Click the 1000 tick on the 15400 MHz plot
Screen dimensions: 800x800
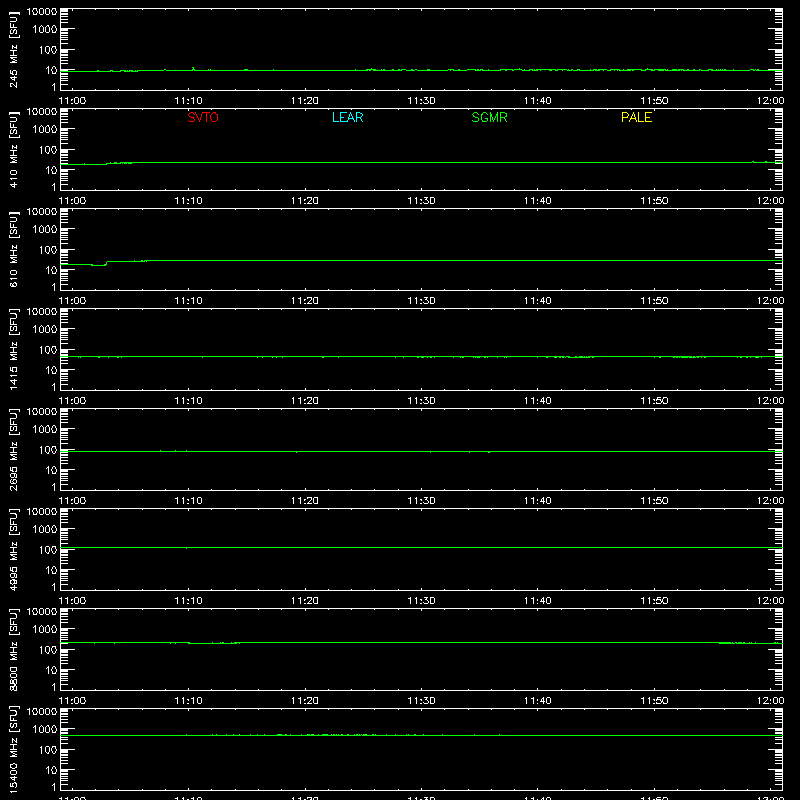point(45,730)
